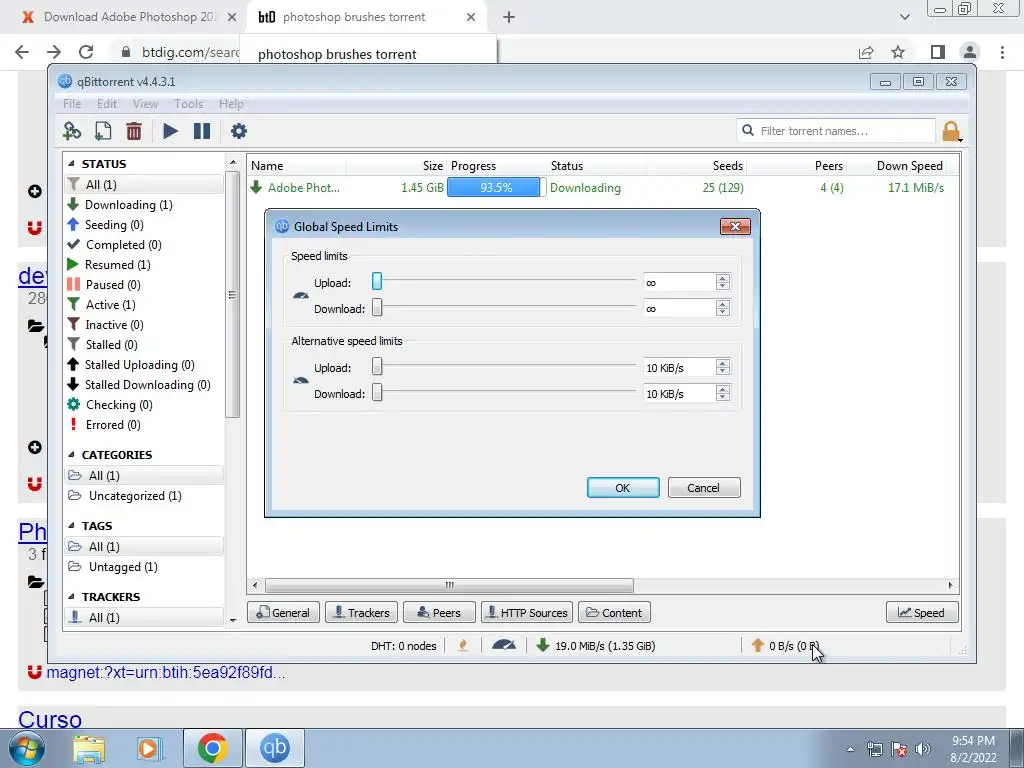
Task: Increase the Alternative Upload limit spinner
Action: [722, 363]
